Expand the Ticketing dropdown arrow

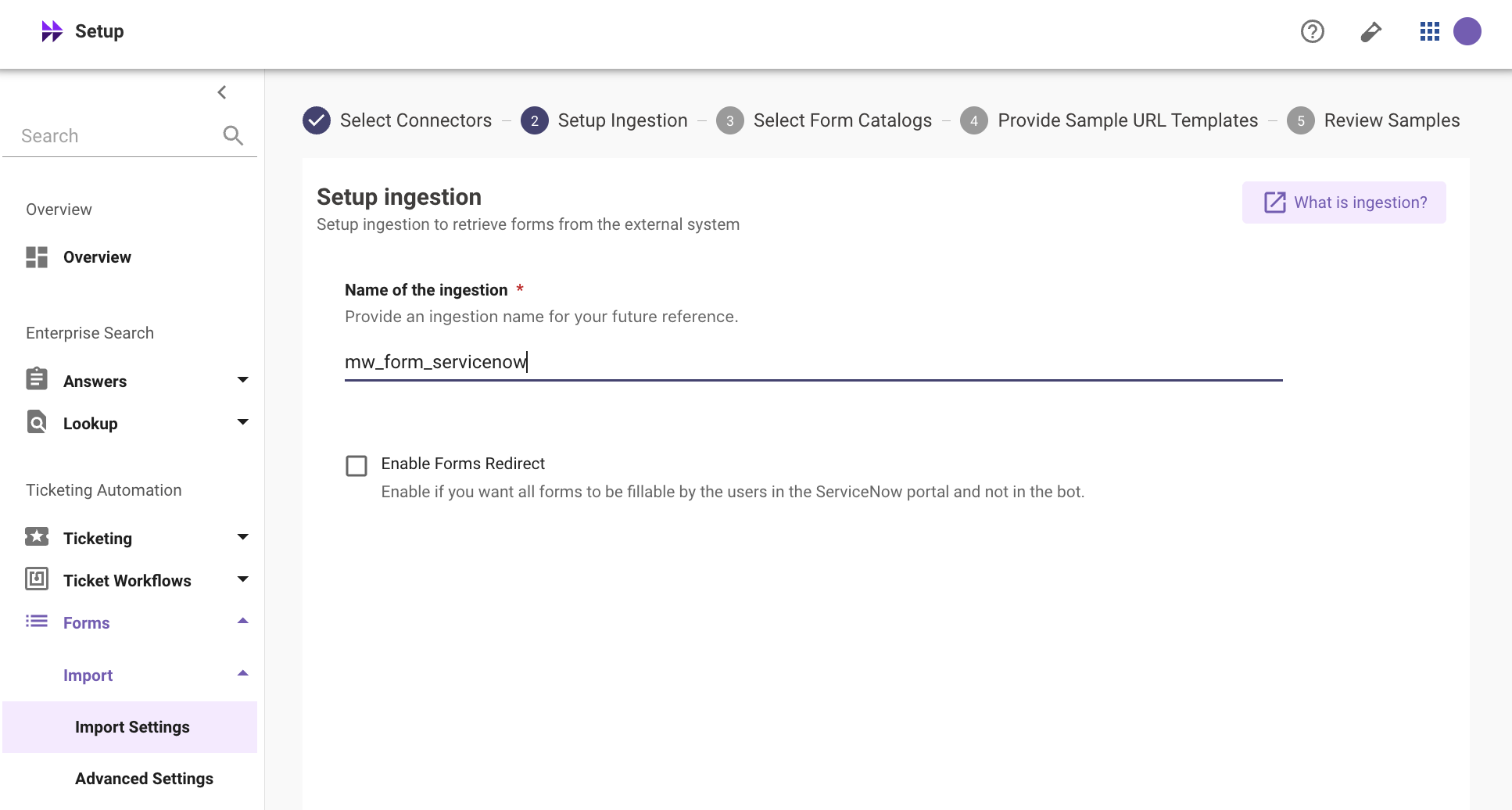tap(243, 537)
